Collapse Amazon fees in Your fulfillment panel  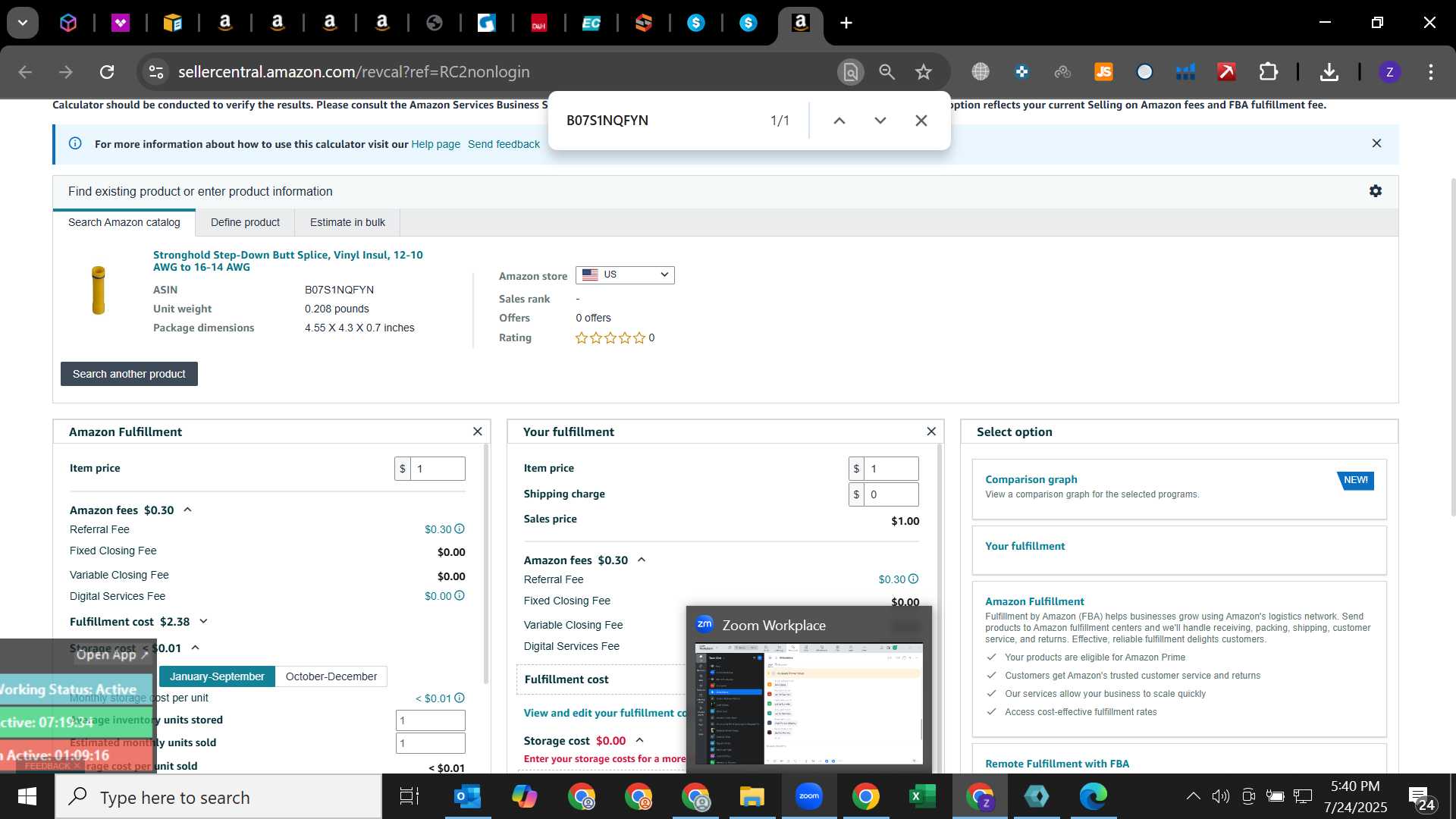(x=642, y=560)
